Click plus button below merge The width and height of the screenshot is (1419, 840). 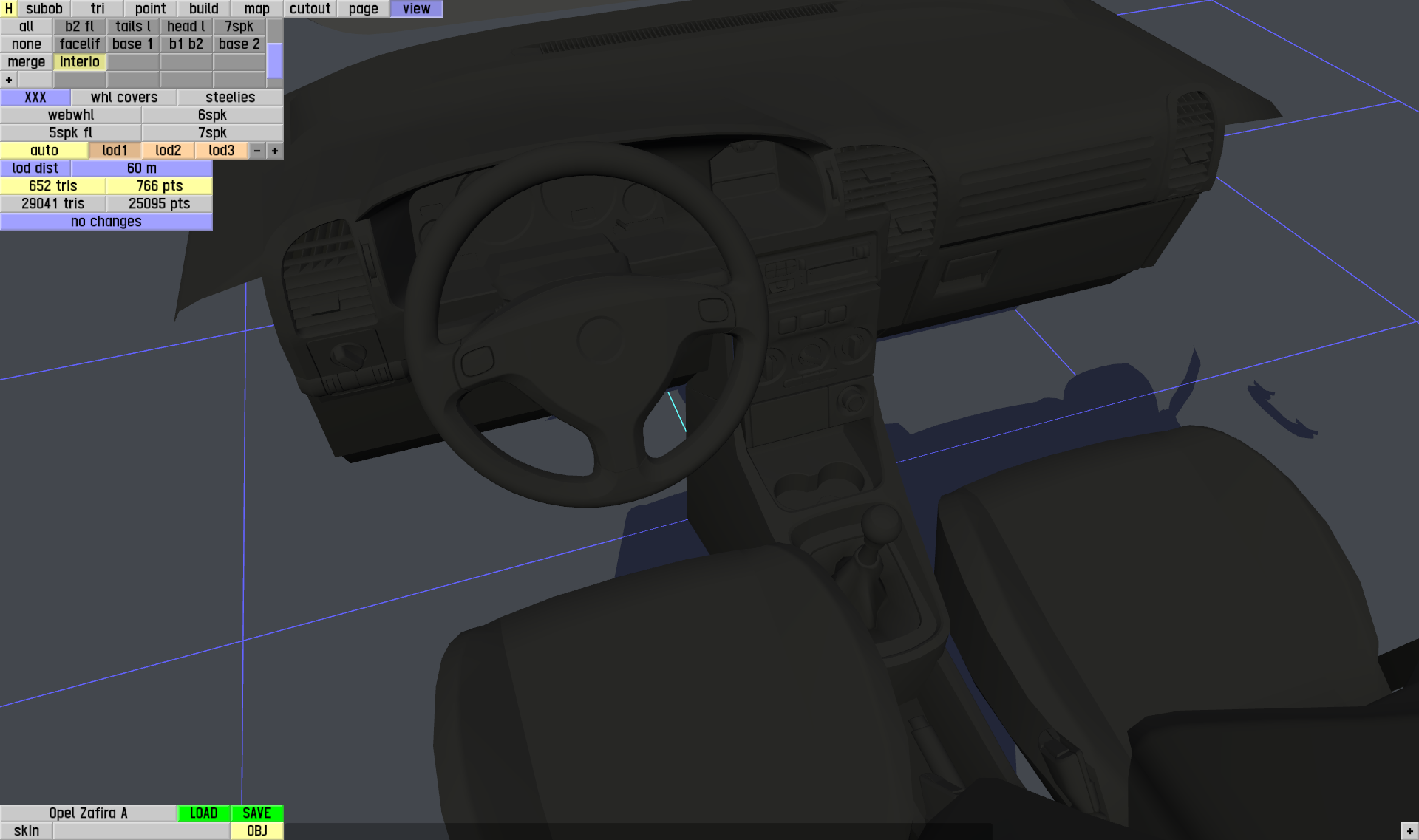pos(9,80)
